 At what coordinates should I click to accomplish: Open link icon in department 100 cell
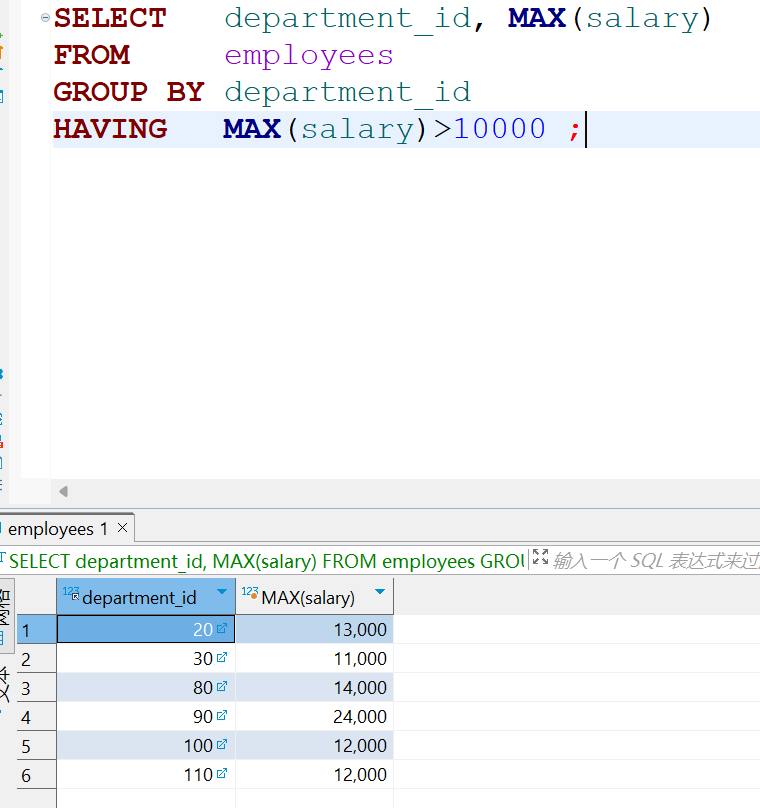point(222,745)
